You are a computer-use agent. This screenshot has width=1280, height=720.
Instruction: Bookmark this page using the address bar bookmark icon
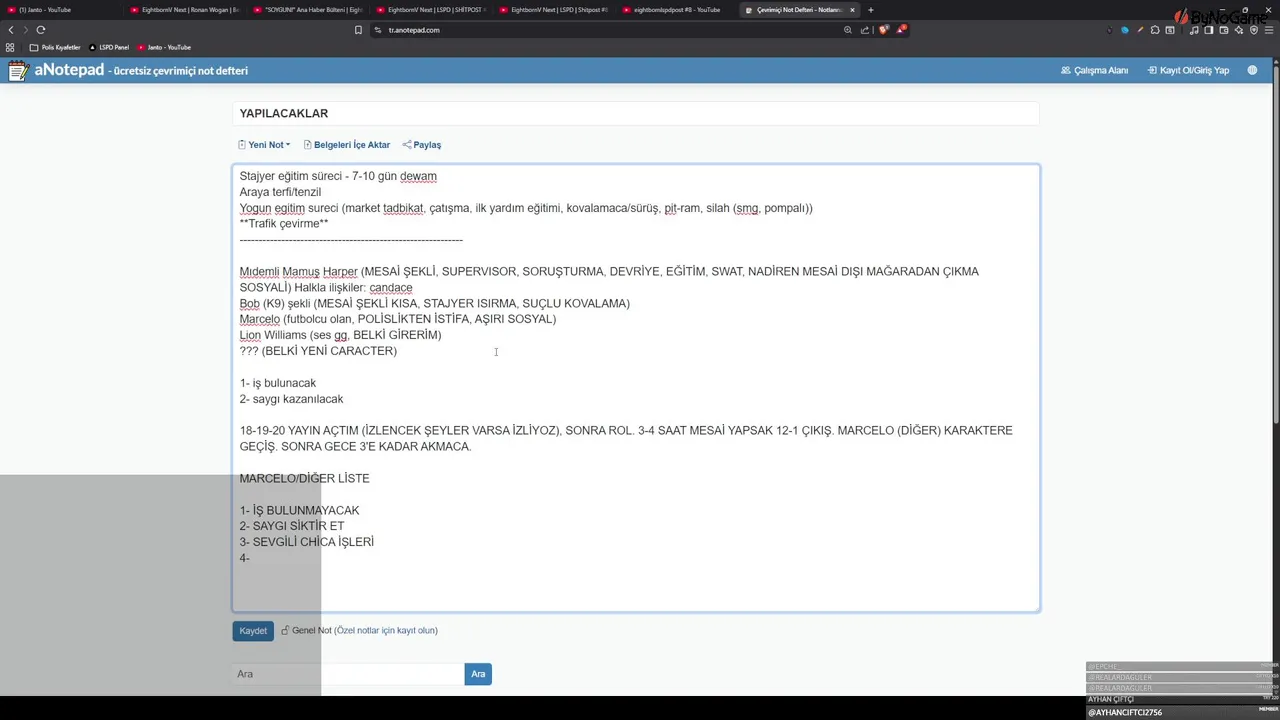[358, 30]
